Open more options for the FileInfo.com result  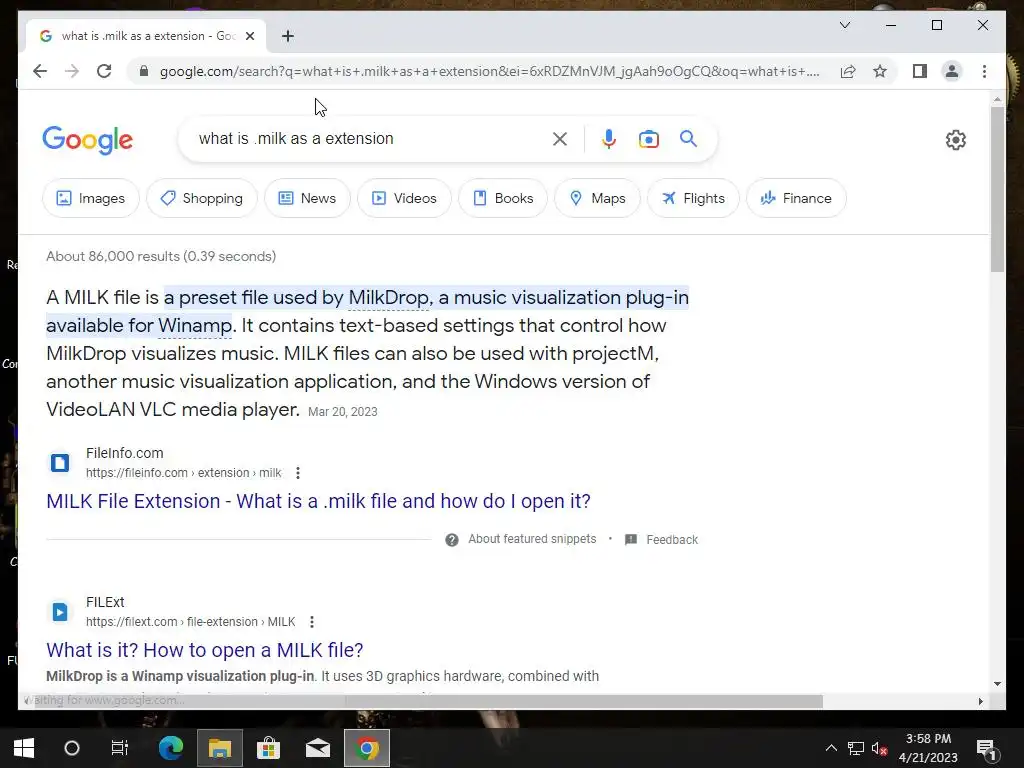tap(298, 473)
